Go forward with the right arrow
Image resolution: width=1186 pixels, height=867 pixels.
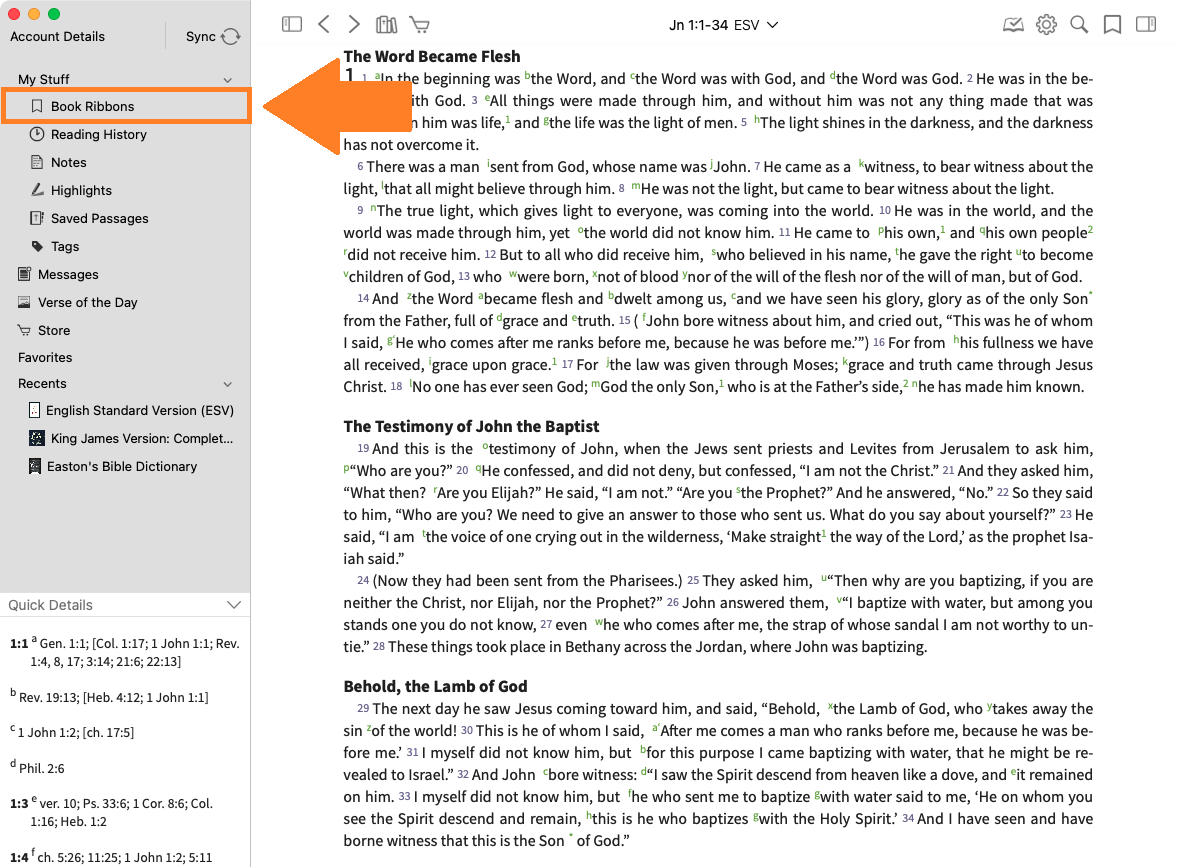pos(354,24)
